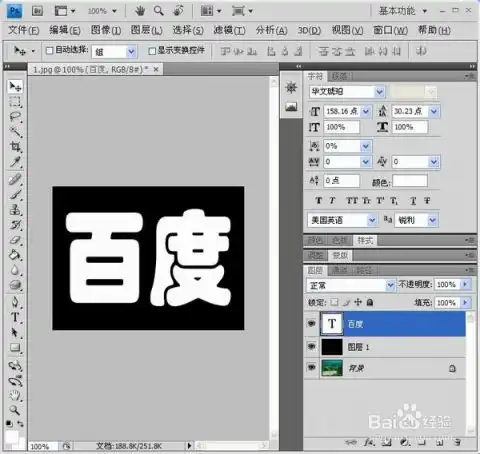This screenshot has width=480, height=454.
Task: Toggle lock position icon
Action: 358,302
